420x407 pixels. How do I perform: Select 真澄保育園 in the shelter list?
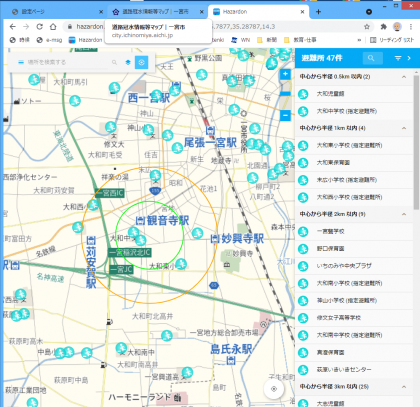[x=354, y=352]
